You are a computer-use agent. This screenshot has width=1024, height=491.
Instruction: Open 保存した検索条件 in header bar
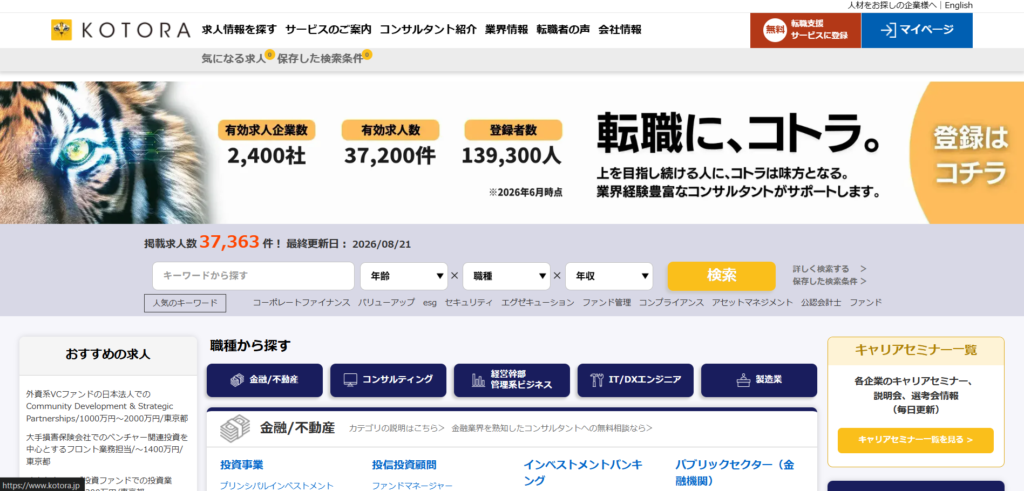pyautogui.click(x=319, y=58)
